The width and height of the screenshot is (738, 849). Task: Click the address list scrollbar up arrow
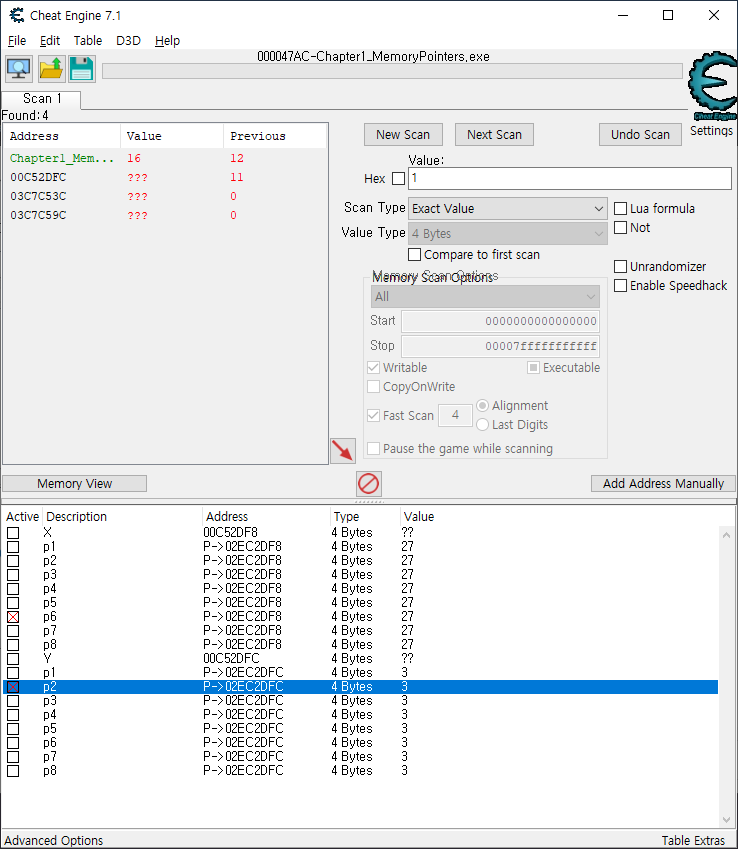(x=726, y=534)
